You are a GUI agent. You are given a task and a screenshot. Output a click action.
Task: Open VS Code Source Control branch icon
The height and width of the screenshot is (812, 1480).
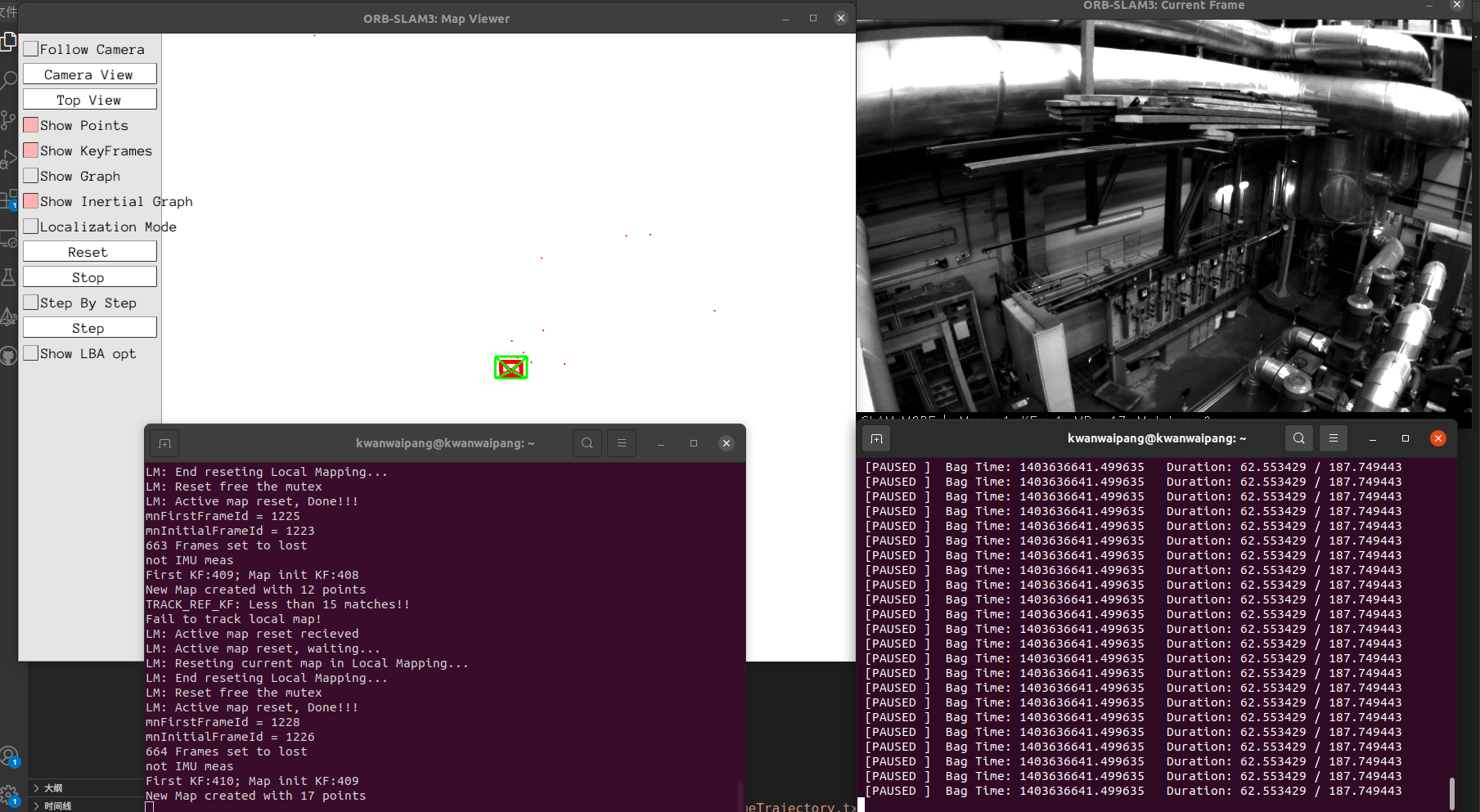click(x=8, y=120)
